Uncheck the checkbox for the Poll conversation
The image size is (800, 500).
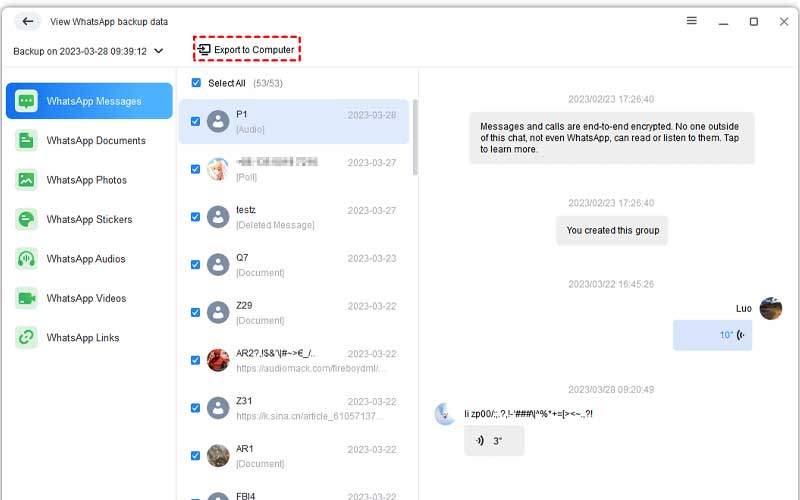tap(195, 169)
